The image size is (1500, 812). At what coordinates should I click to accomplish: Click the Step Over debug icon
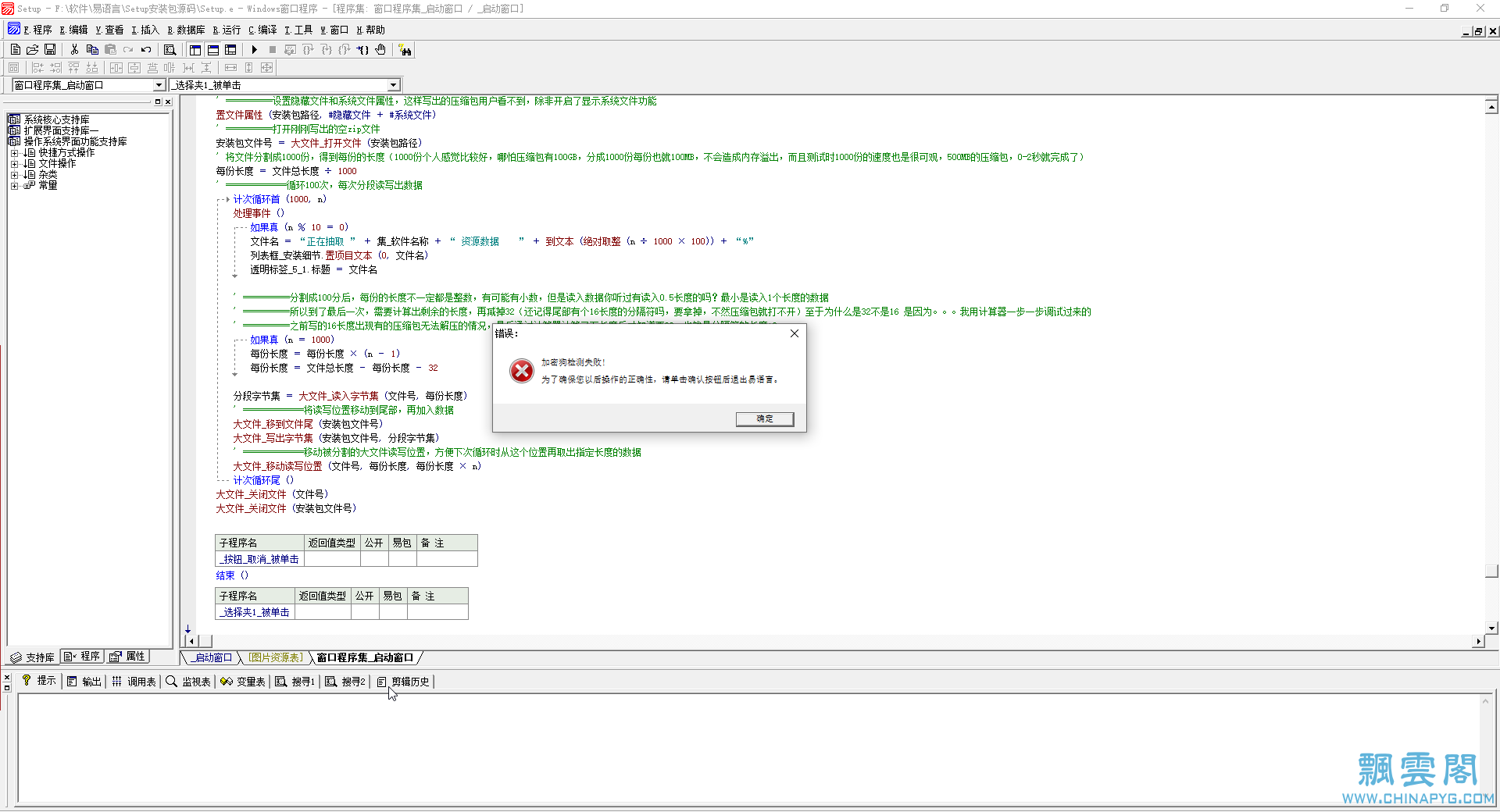309,49
